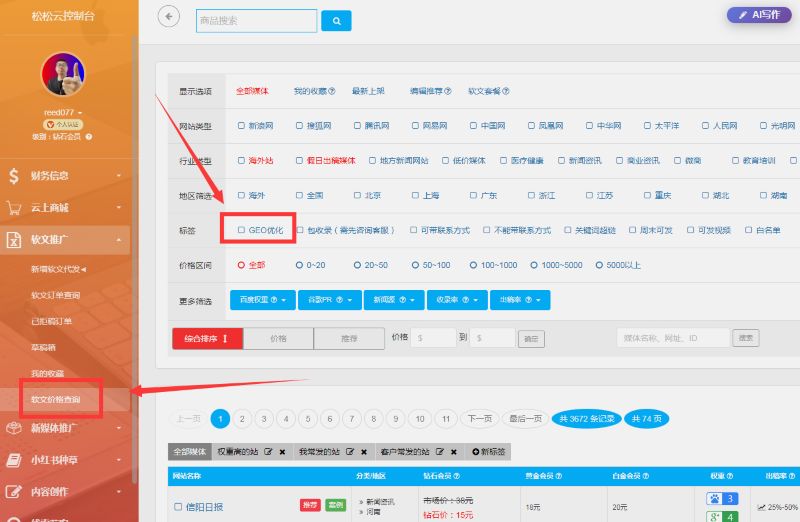Click help icon beside 黄金会员 column header

point(559,476)
